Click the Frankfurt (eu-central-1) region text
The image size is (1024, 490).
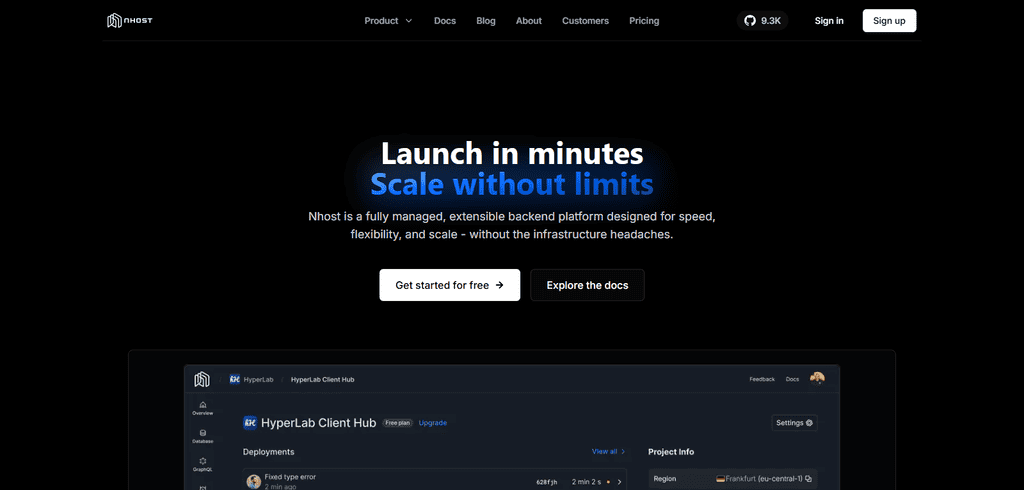[x=765, y=478]
